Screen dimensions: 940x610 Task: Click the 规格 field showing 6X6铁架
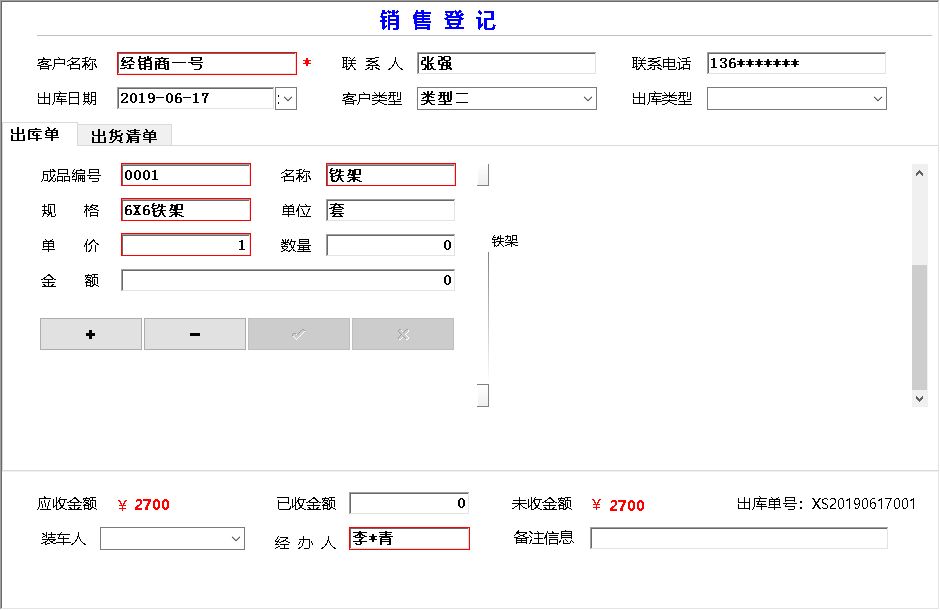click(186, 210)
